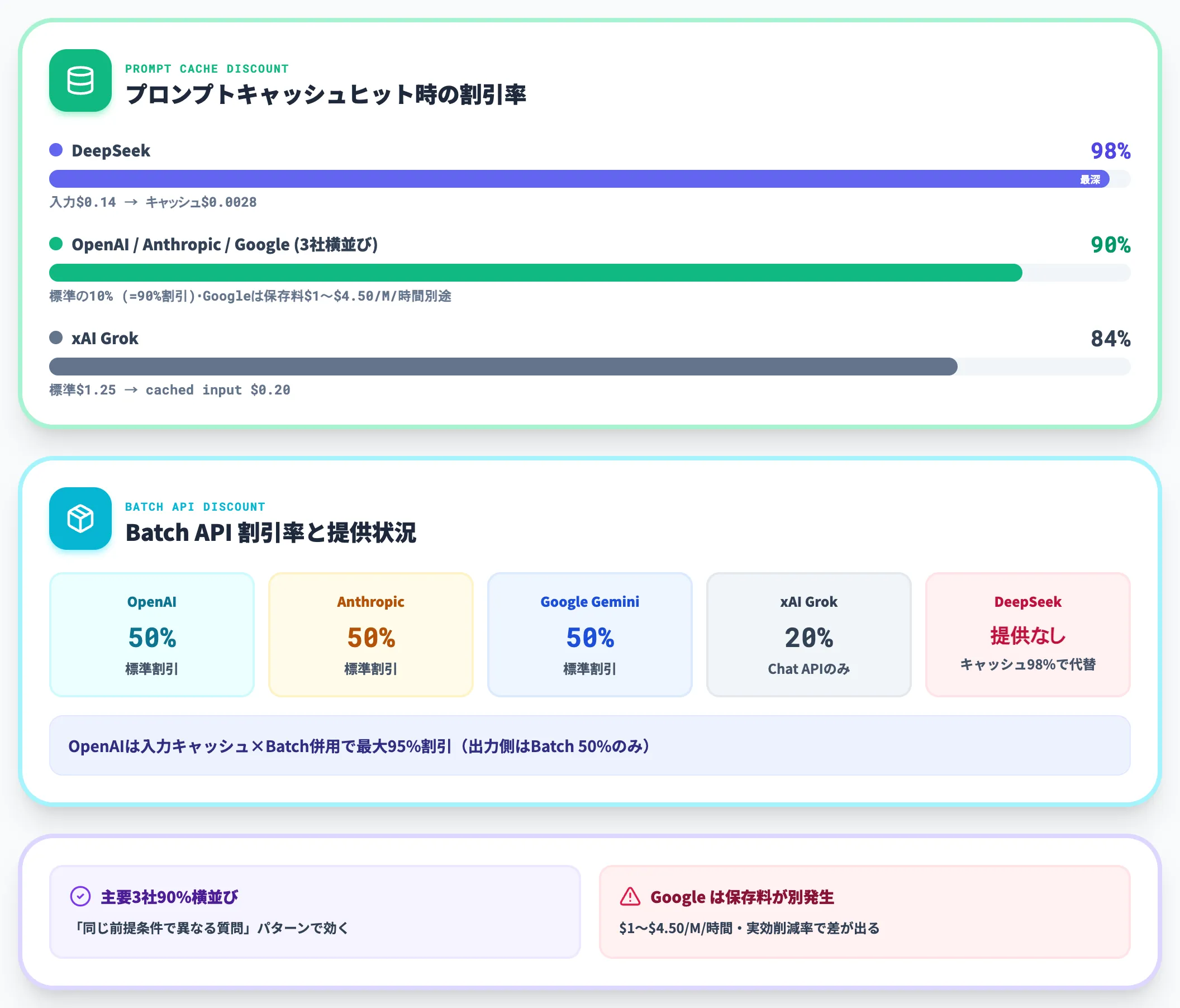The image size is (1180, 1008).
Task: Click the 主要3社90%横並び callout box
Action: click(x=315, y=912)
